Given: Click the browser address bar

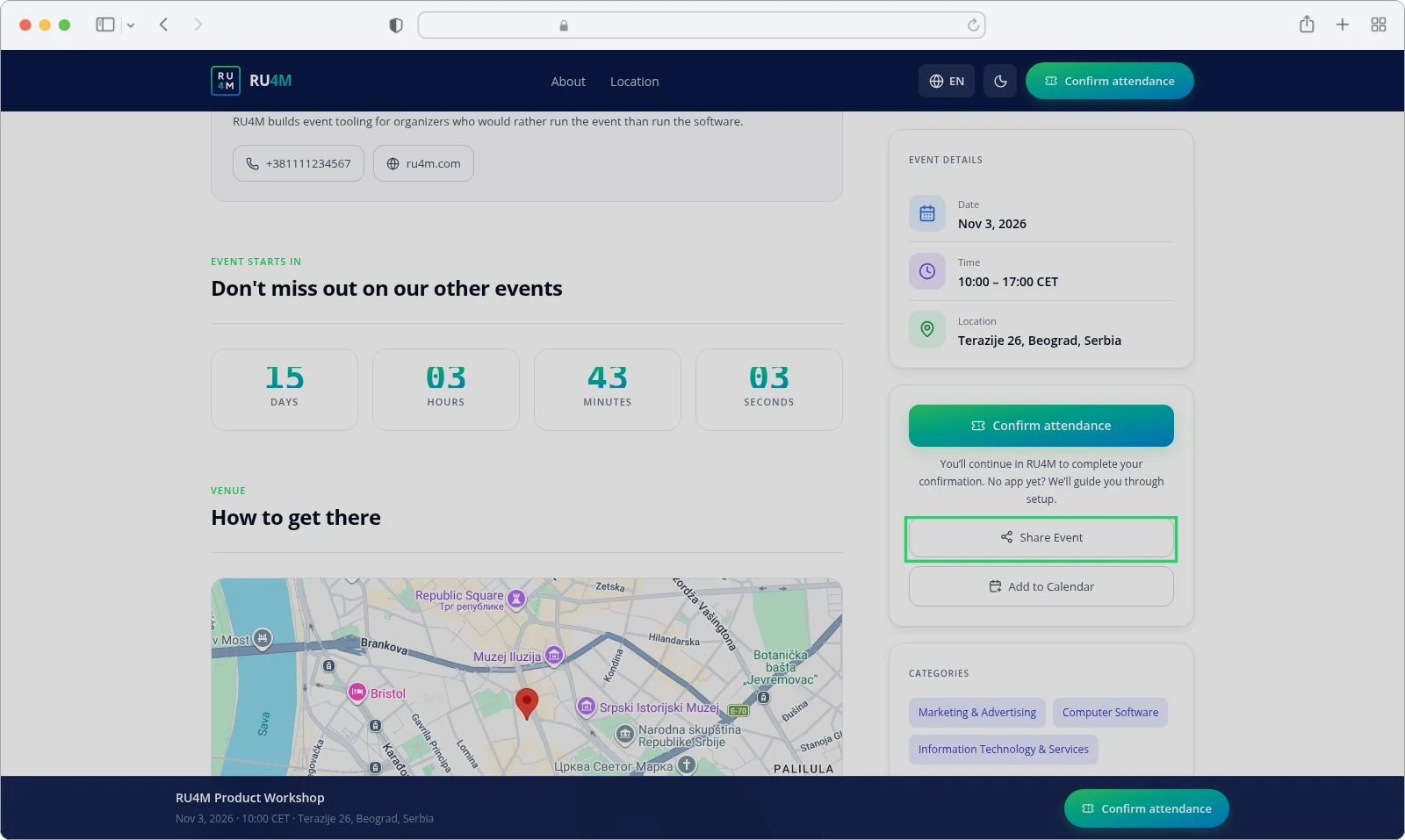Looking at the screenshot, I should coord(702,25).
